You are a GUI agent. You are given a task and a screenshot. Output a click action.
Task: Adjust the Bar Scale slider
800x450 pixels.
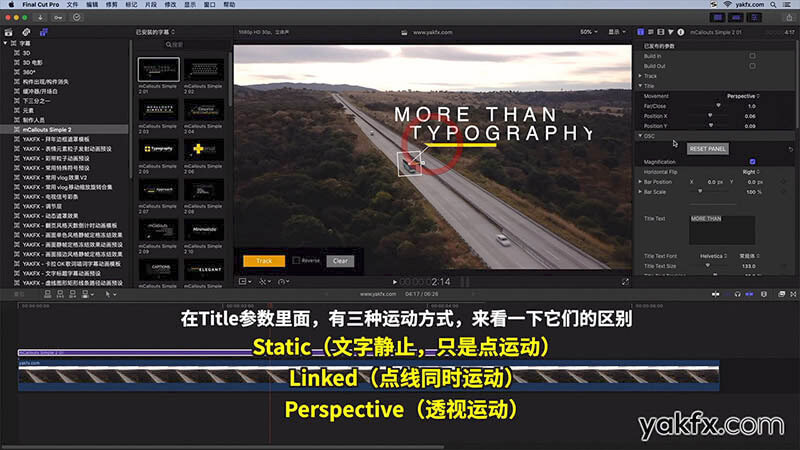tap(700, 192)
